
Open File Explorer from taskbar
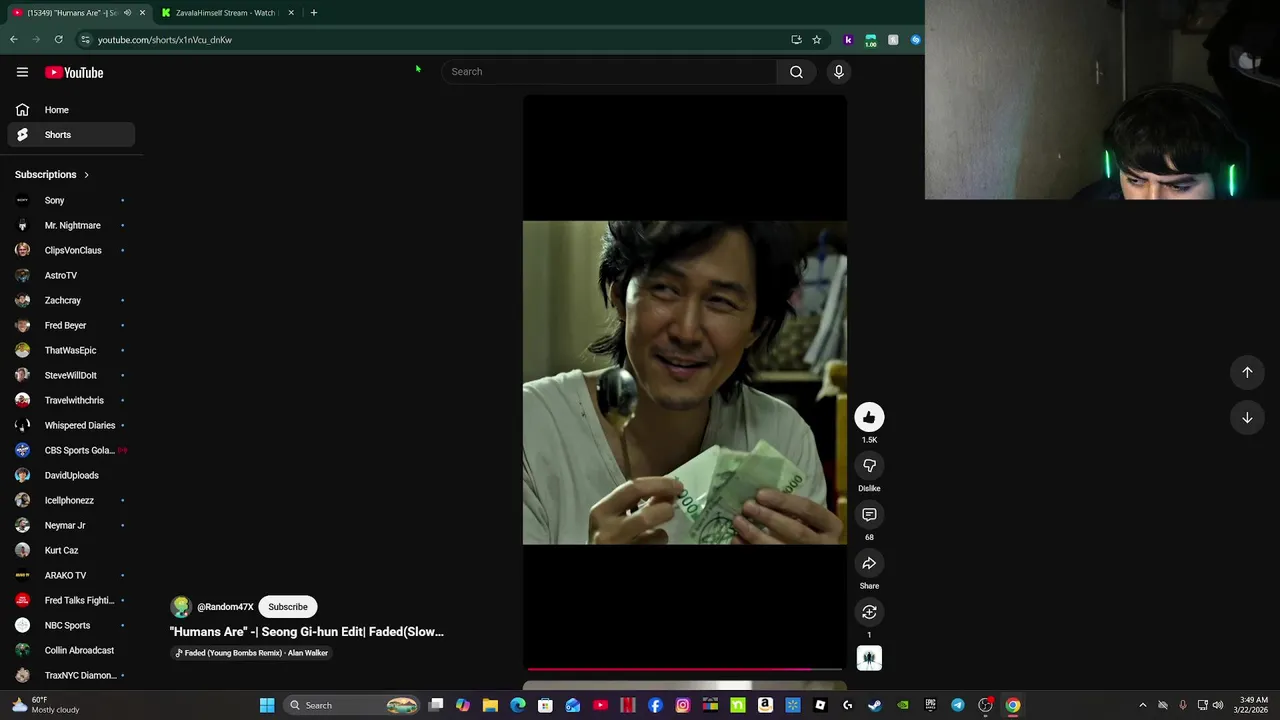490,705
